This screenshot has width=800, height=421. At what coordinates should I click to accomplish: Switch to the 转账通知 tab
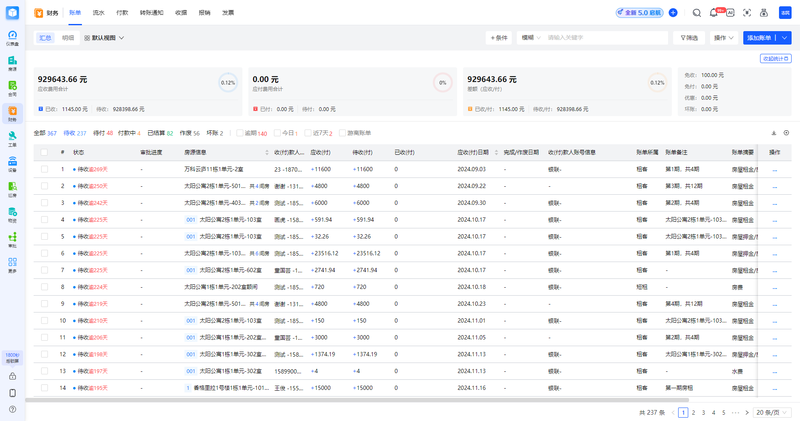click(152, 13)
